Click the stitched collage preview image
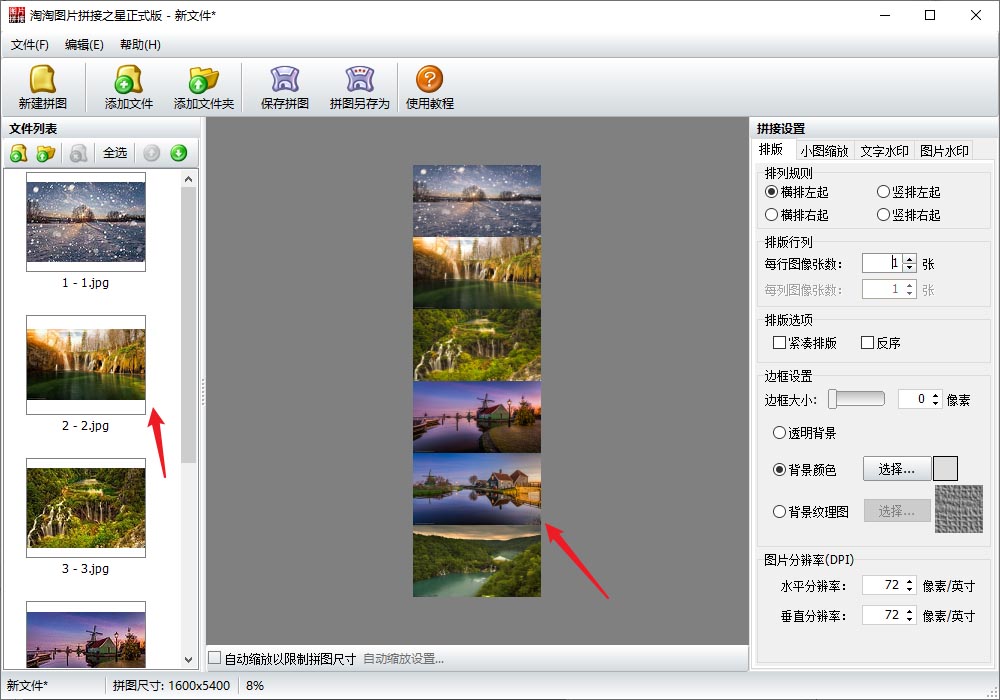This screenshot has height=700, width=1000. tap(476, 381)
